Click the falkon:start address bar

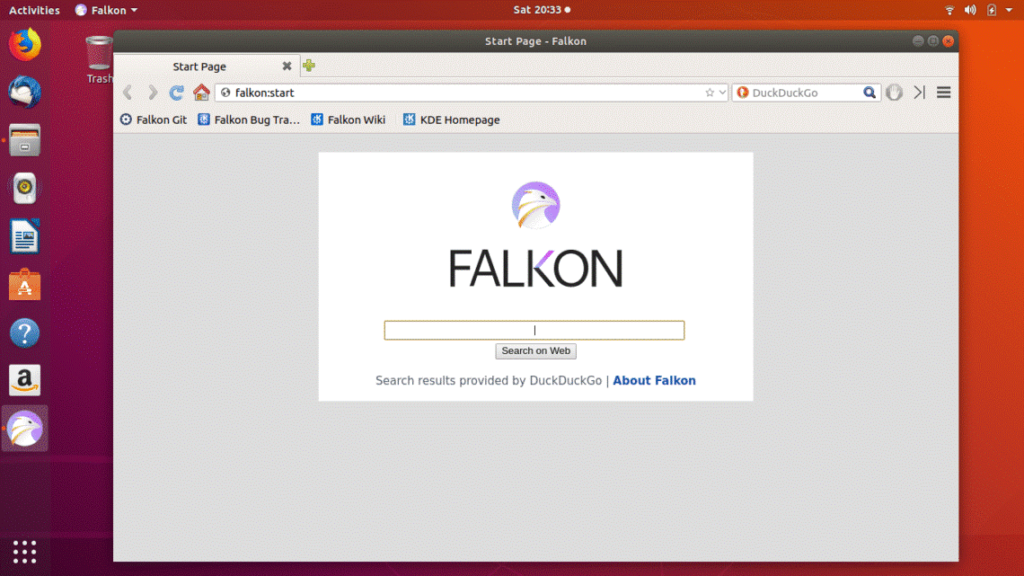click(x=471, y=93)
